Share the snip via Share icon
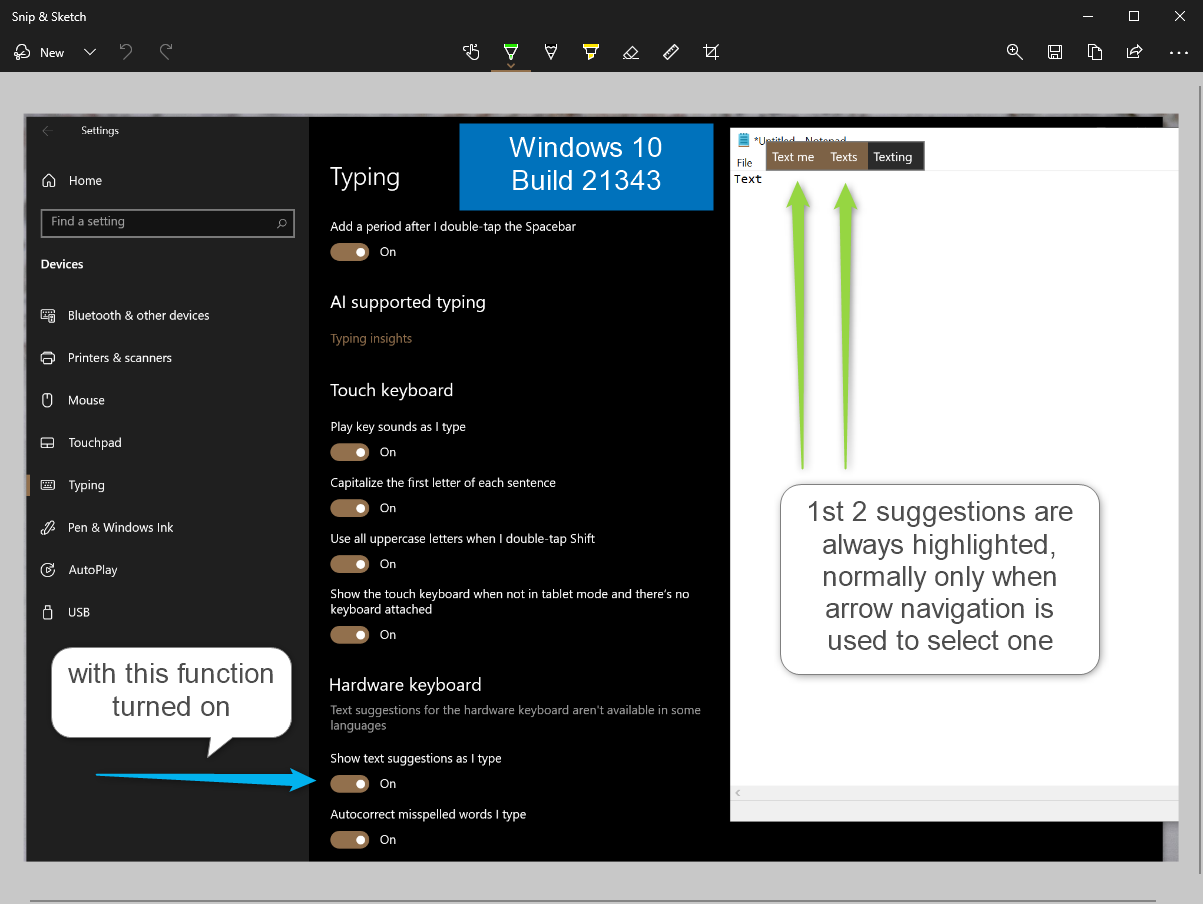The width and height of the screenshot is (1203, 904). [1134, 52]
